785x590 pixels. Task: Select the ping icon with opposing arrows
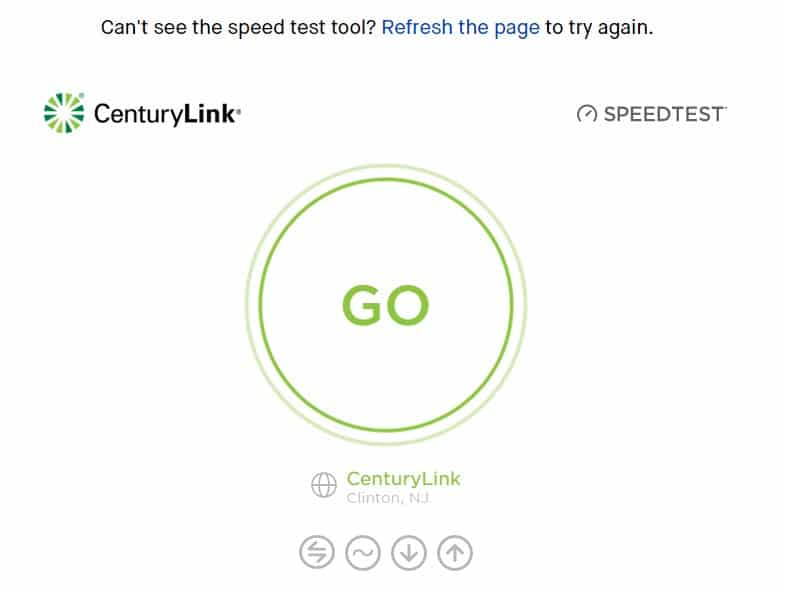point(316,552)
